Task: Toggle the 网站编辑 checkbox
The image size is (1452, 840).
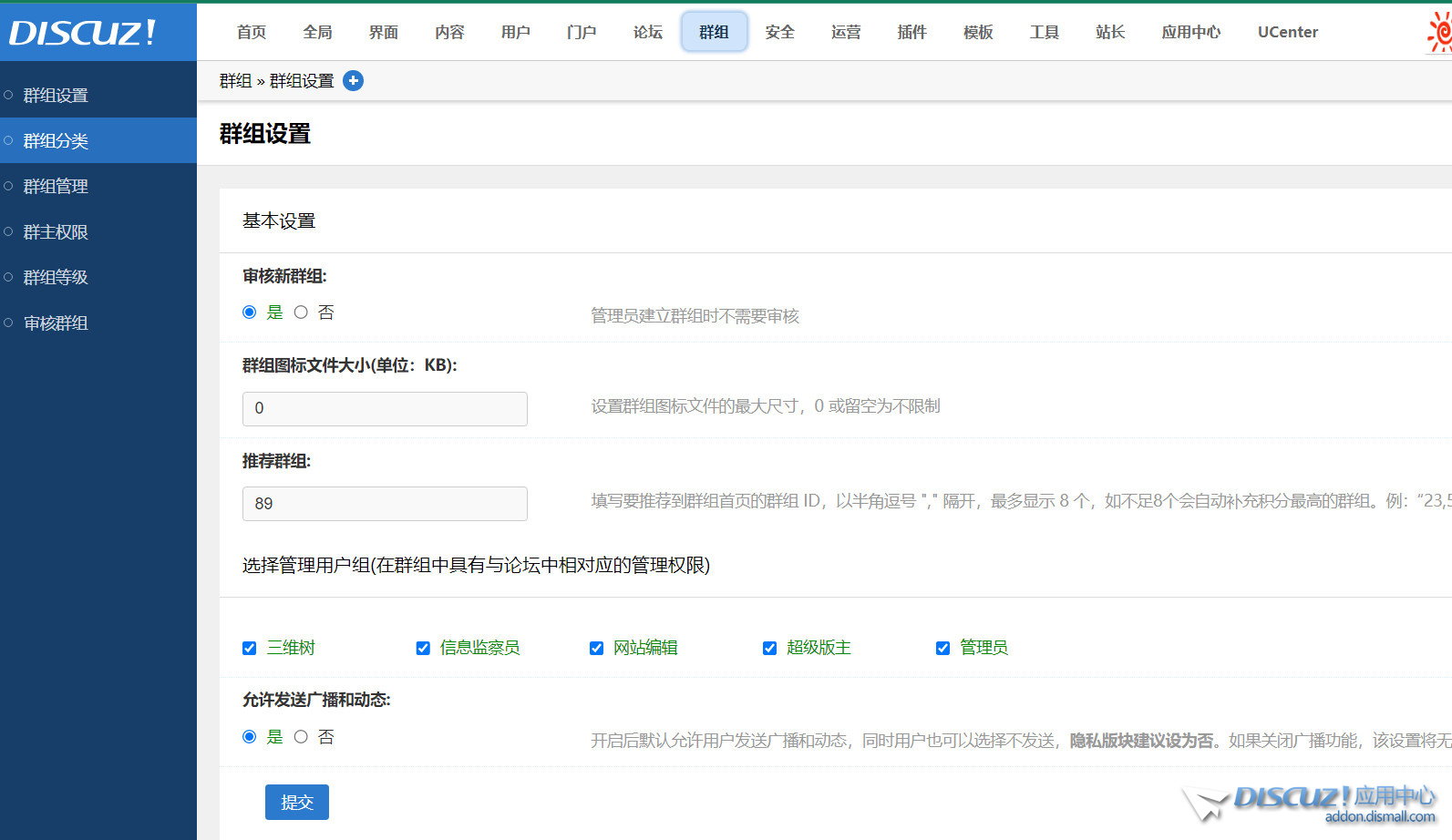Action: point(596,649)
